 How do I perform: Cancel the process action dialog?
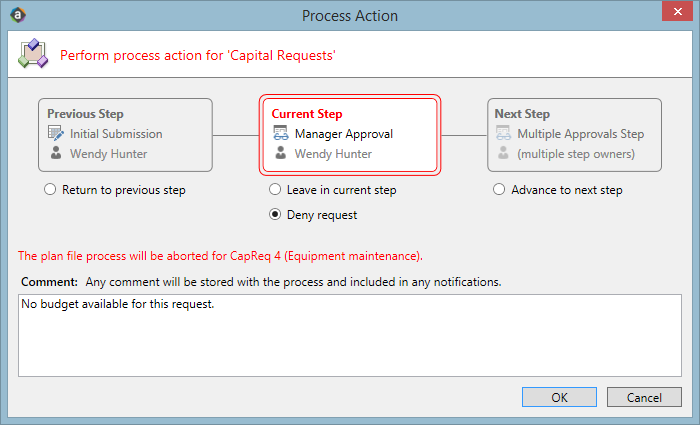tap(644, 397)
